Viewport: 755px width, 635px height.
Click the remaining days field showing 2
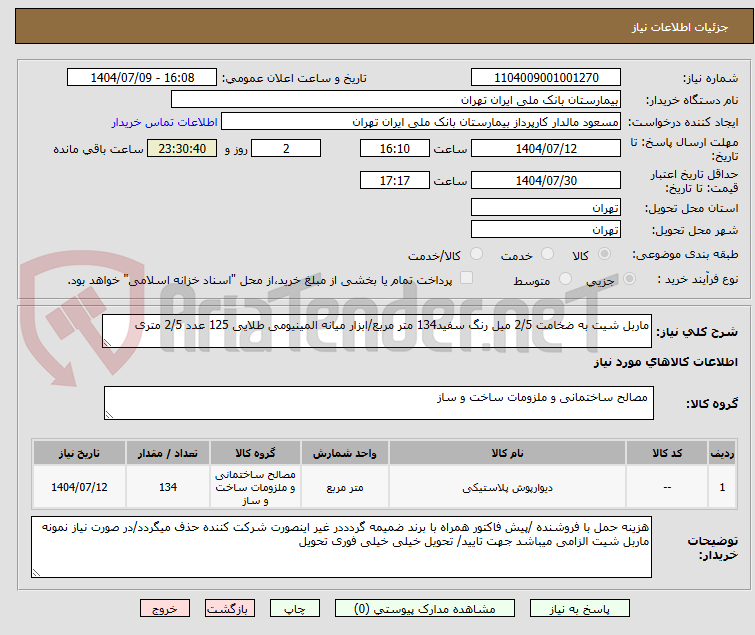coord(286,148)
